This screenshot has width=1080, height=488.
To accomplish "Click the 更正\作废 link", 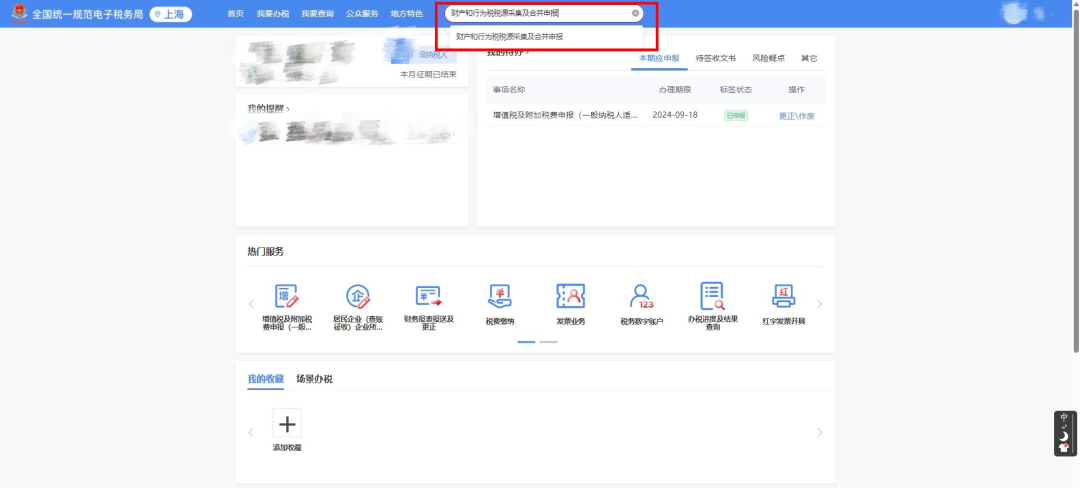I will click(797, 116).
